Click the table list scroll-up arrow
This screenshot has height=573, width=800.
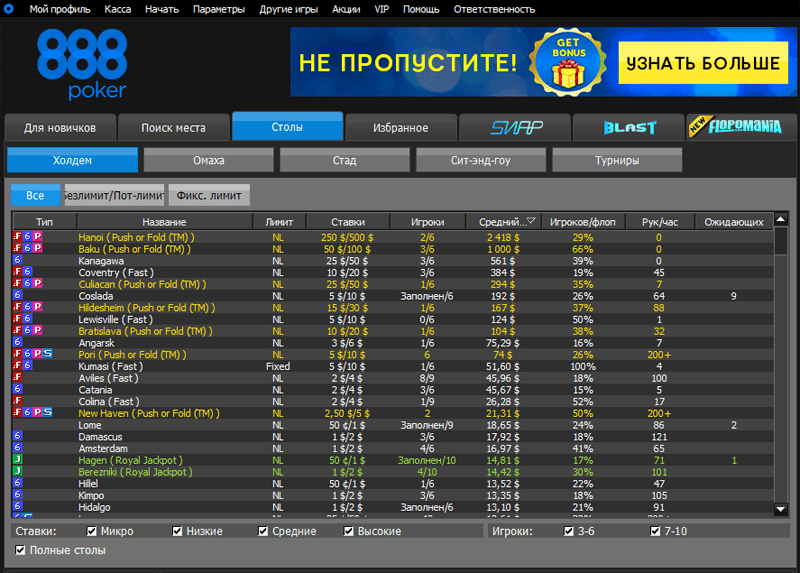point(781,219)
